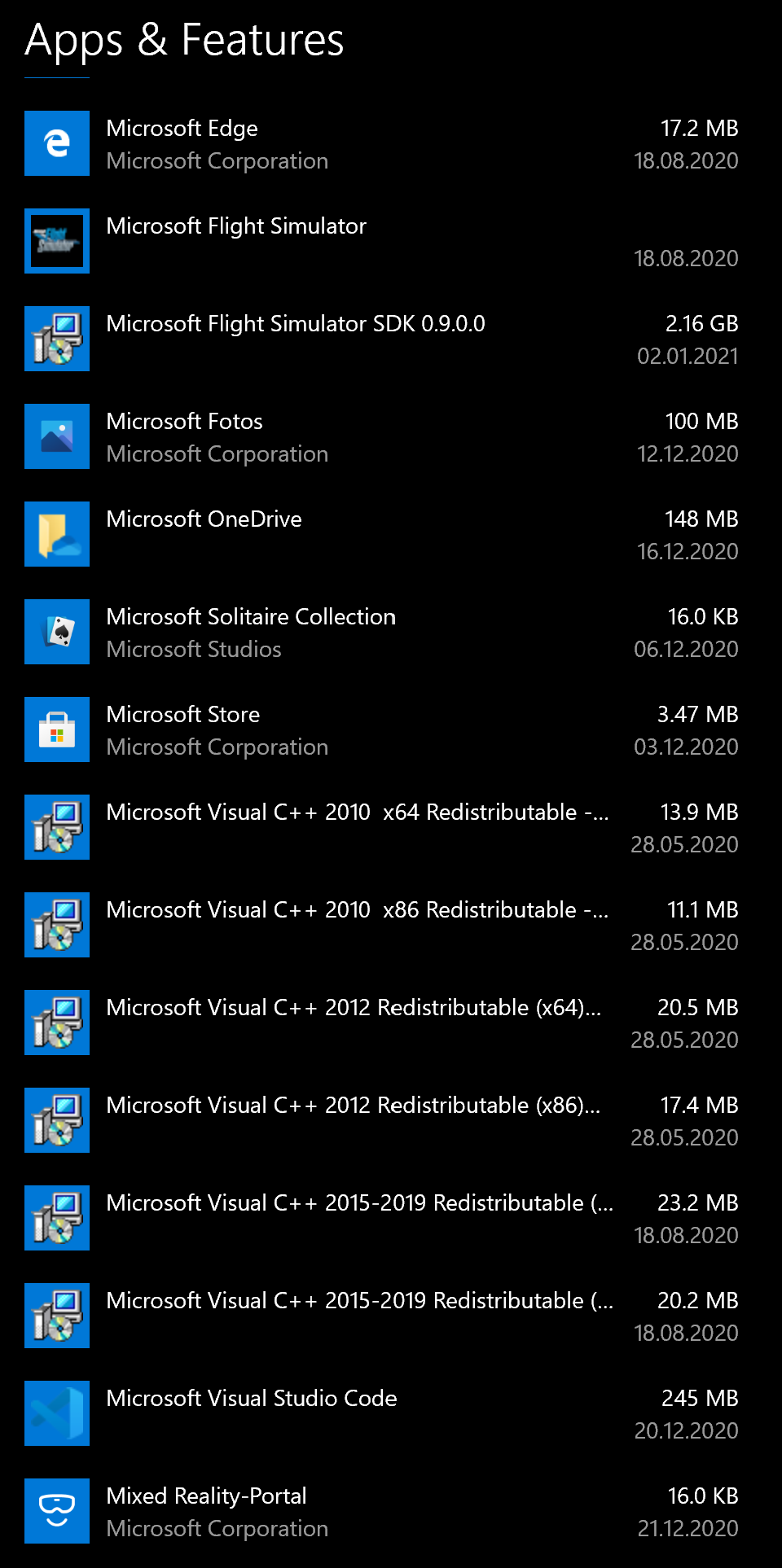Select Microsoft Flight Simulator SDK 0.9.0.0 entry
This screenshot has width=782, height=1568.
[296, 324]
